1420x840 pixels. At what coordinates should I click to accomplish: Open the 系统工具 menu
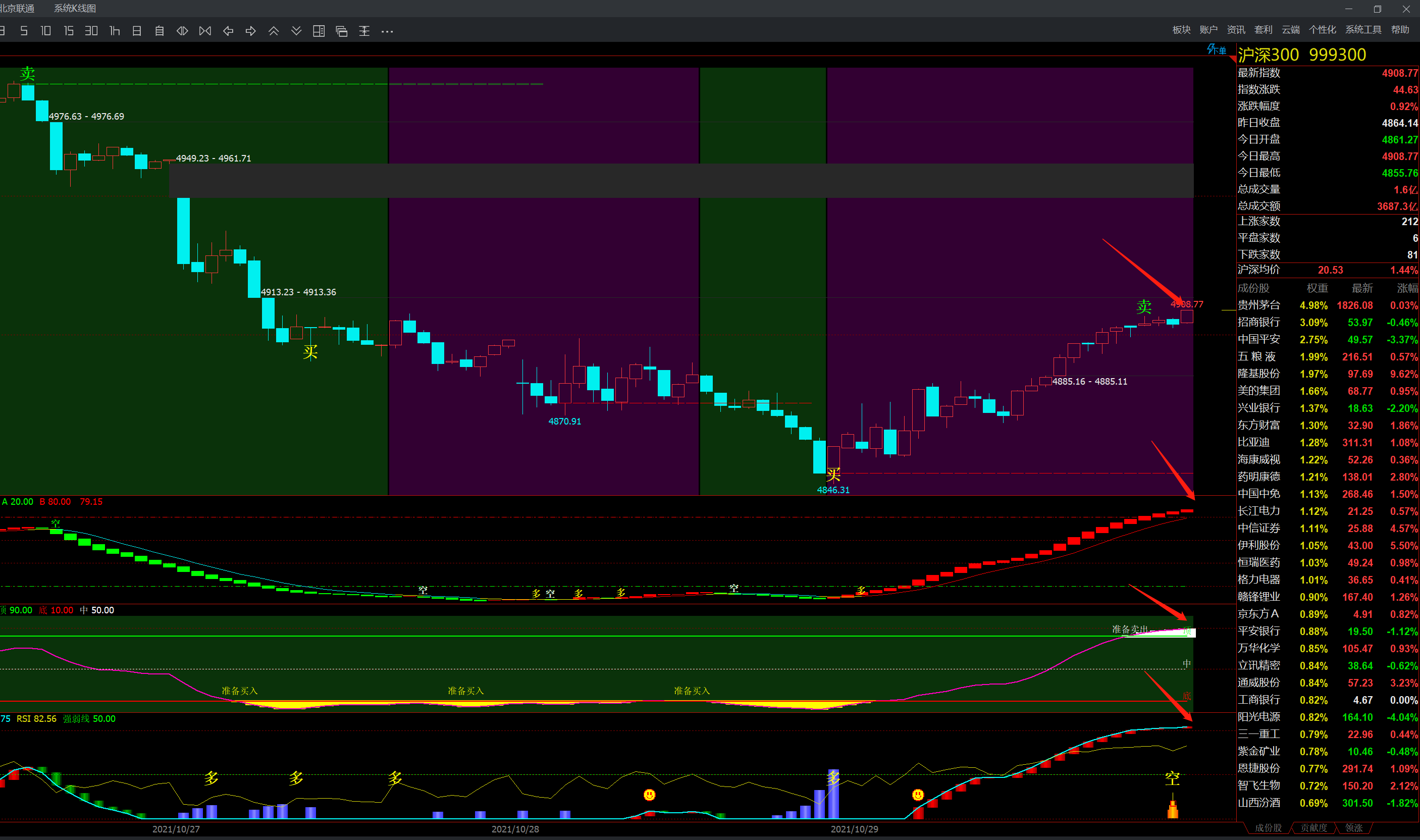click(1363, 29)
